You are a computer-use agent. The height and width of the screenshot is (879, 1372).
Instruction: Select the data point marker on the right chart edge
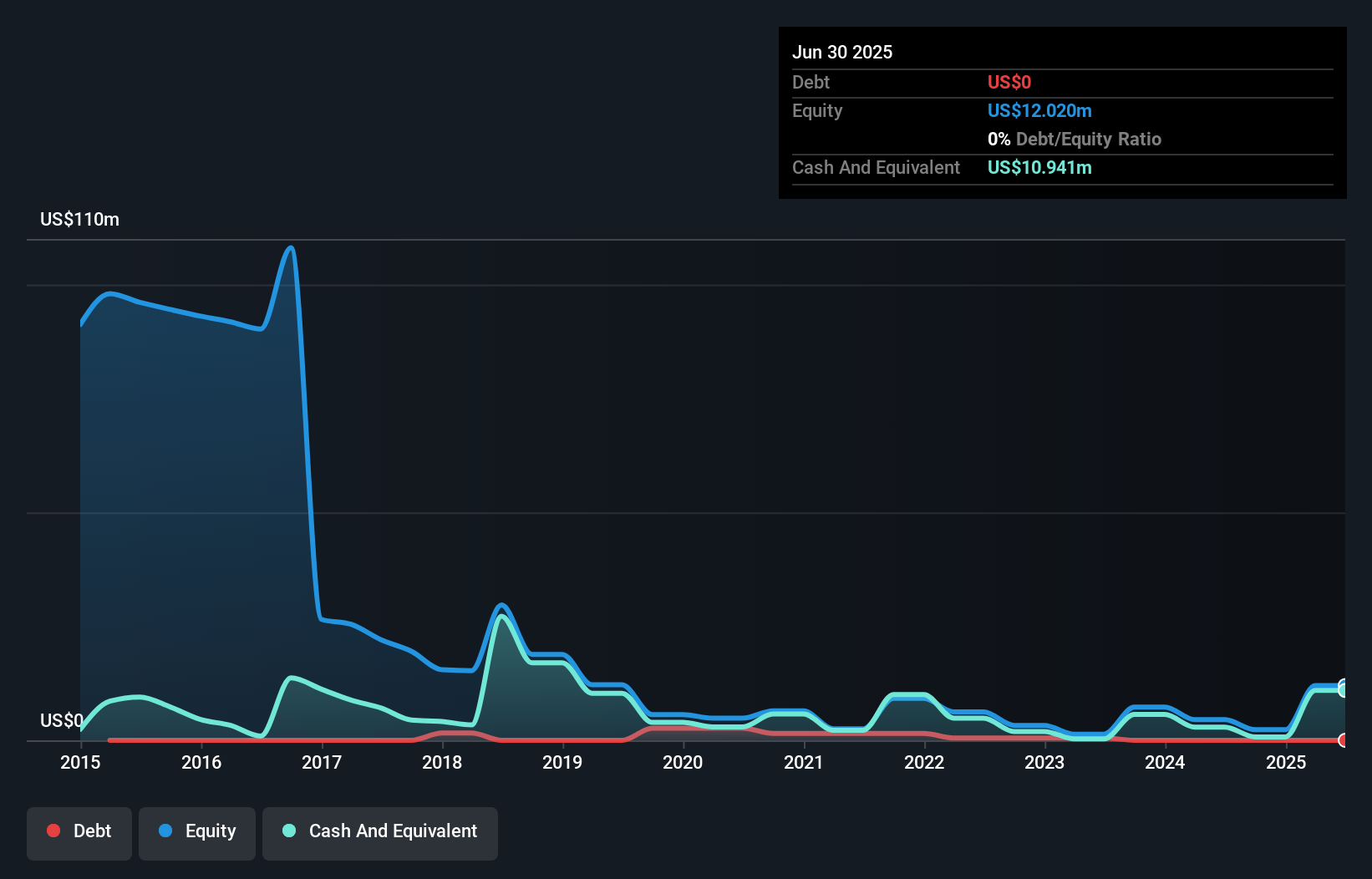[1343, 688]
